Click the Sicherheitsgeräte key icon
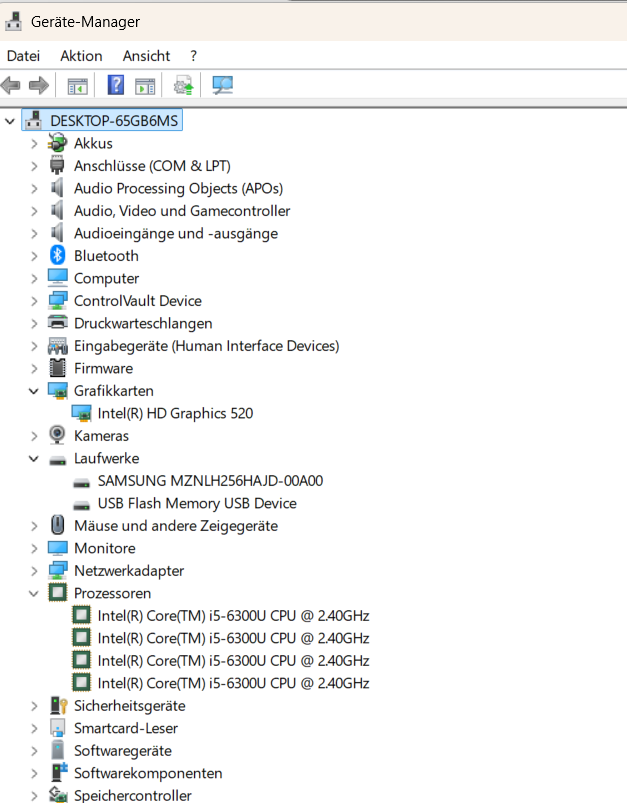The image size is (627, 803). point(58,705)
